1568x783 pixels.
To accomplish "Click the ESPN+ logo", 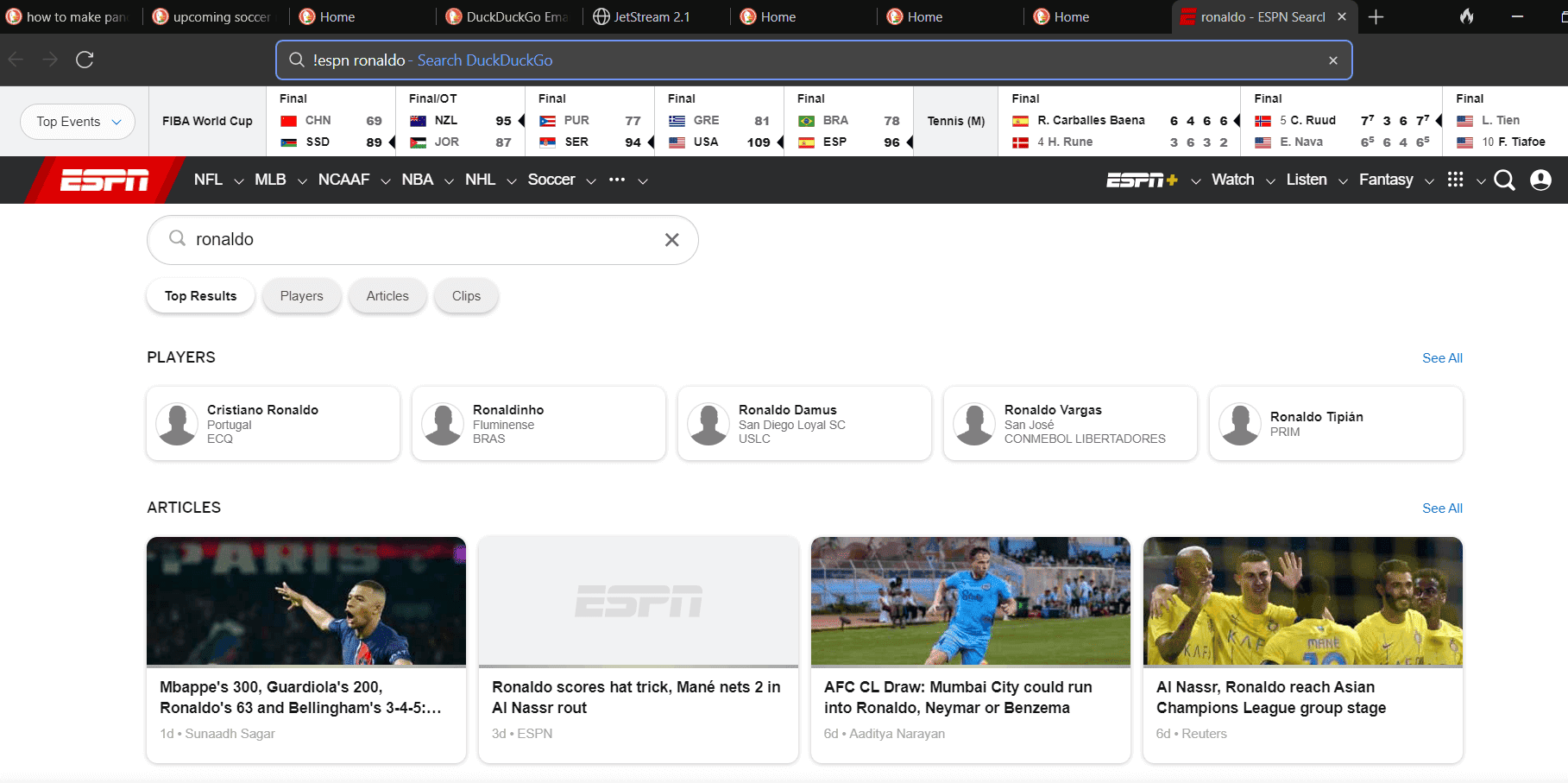I will point(1142,180).
